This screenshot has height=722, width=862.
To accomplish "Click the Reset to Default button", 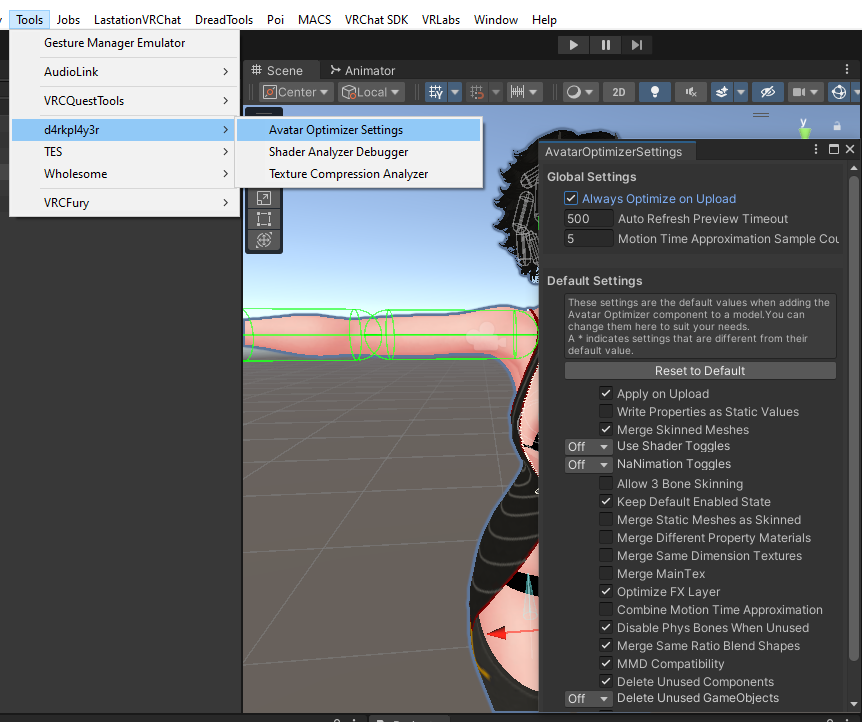I will (700, 371).
